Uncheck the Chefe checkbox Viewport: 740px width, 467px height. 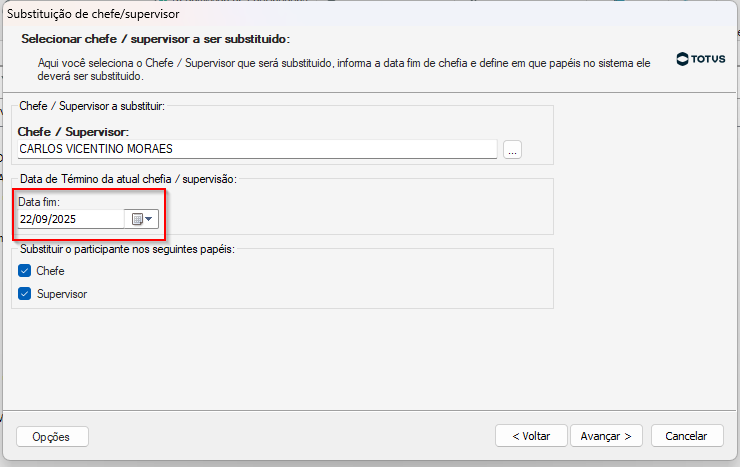tap(25, 271)
